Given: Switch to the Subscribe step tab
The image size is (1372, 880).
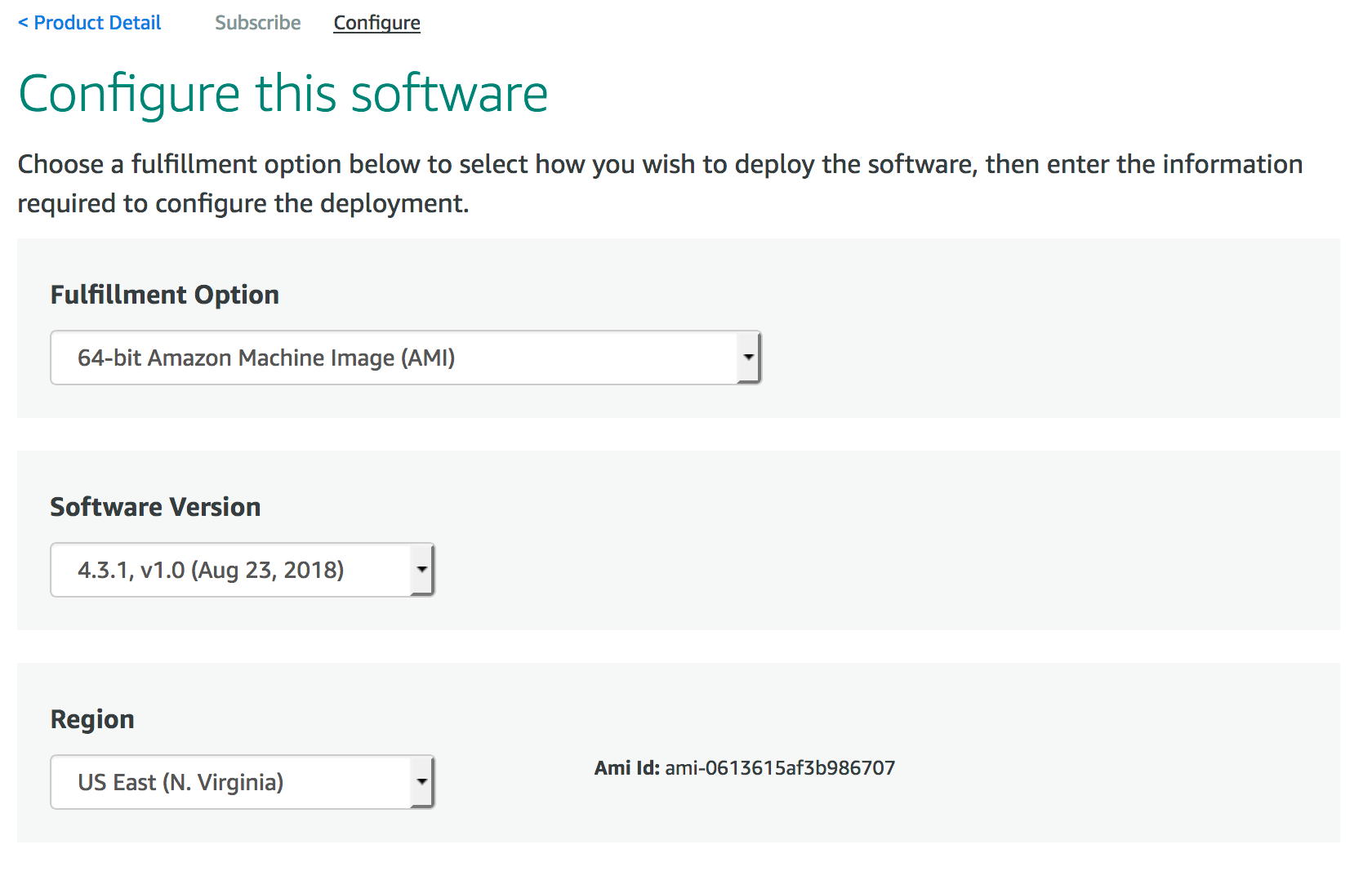Looking at the screenshot, I should [257, 23].
